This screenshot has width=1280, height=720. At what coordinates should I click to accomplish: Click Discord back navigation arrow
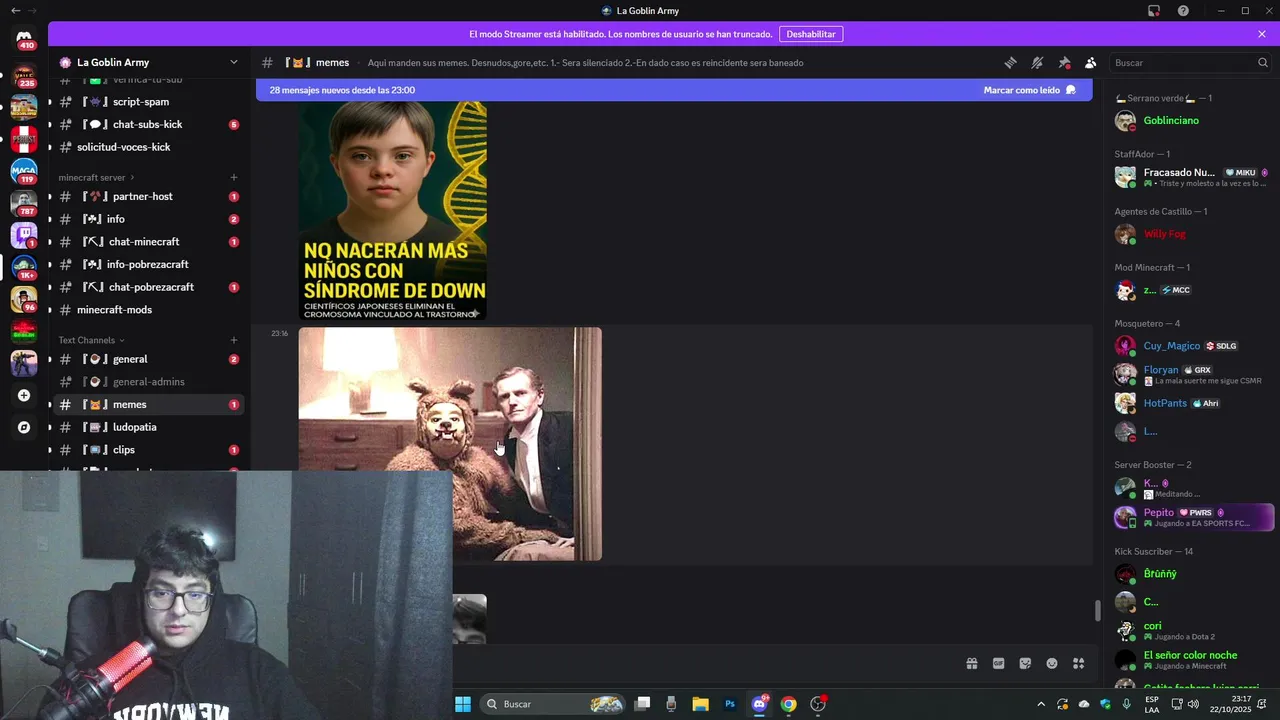point(15,11)
